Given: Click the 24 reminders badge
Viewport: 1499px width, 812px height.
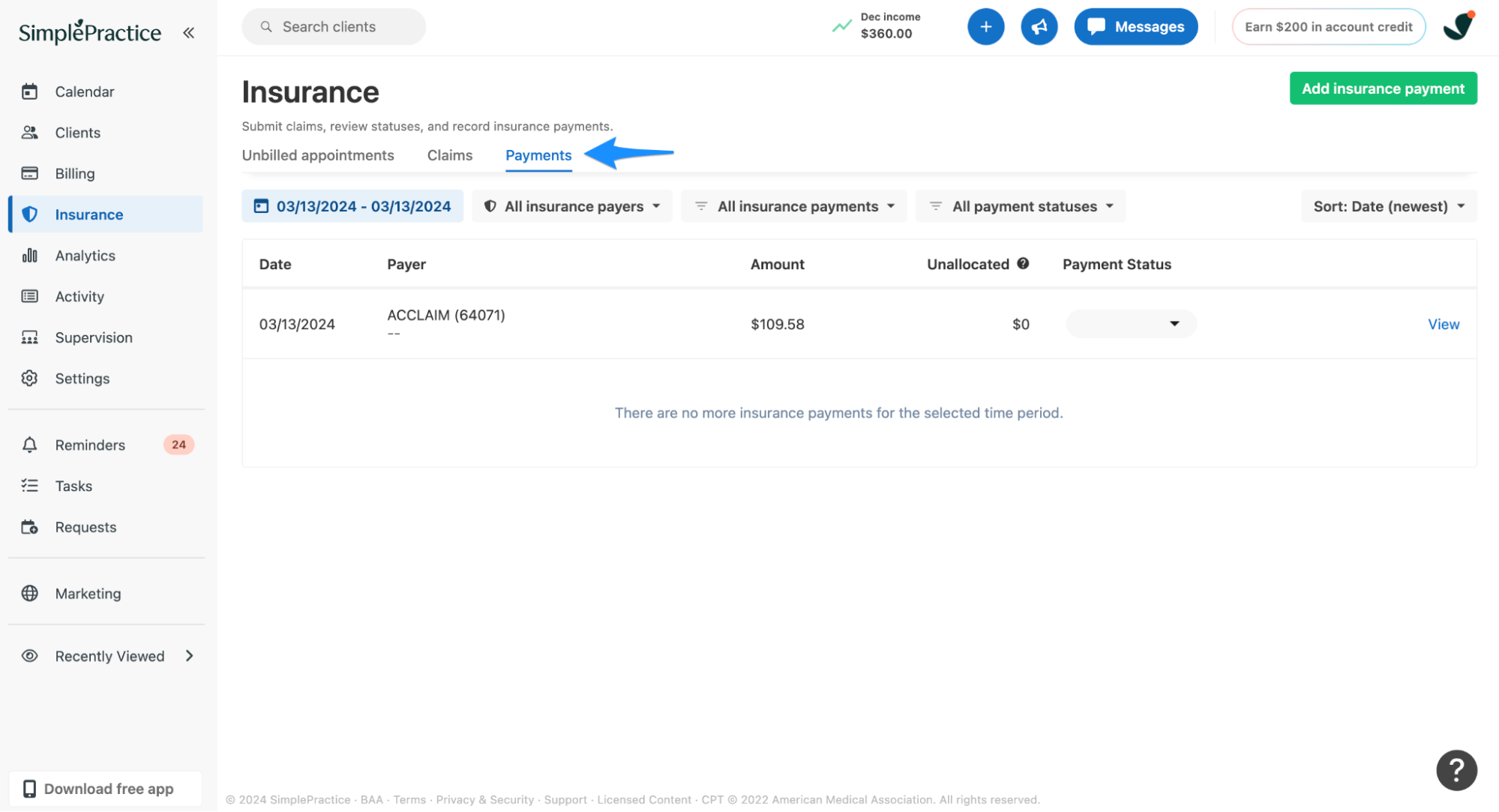Looking at the screenshot, I should coord(178,445).
